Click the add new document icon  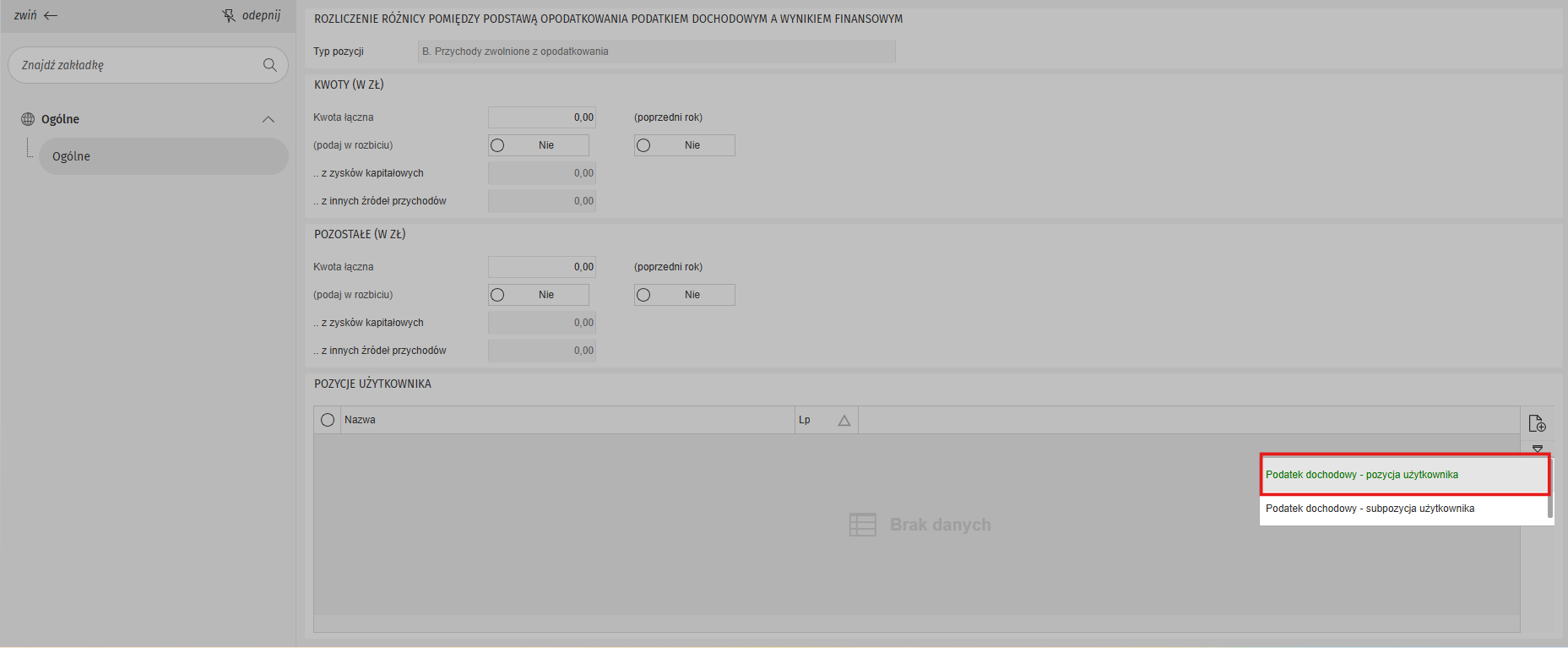tap(1537, 423)
